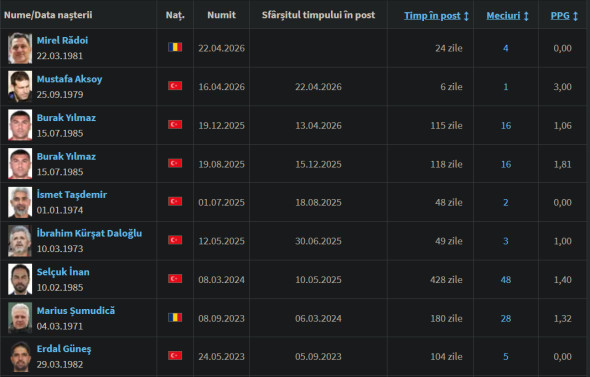590x377 pixels.
Task: Open İbrahim Kürşat Daloğlu's profile link
Action: pyautogui.click(x=89, y=233)
